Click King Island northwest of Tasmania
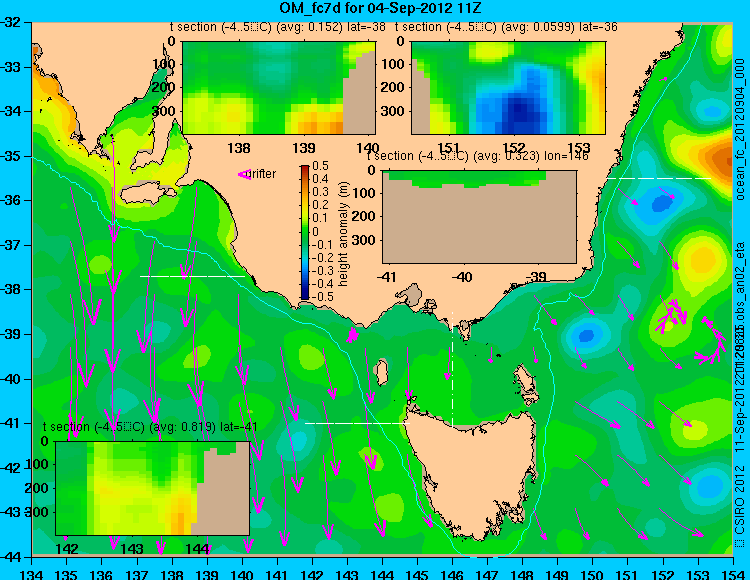 click(x=381, y=372)
